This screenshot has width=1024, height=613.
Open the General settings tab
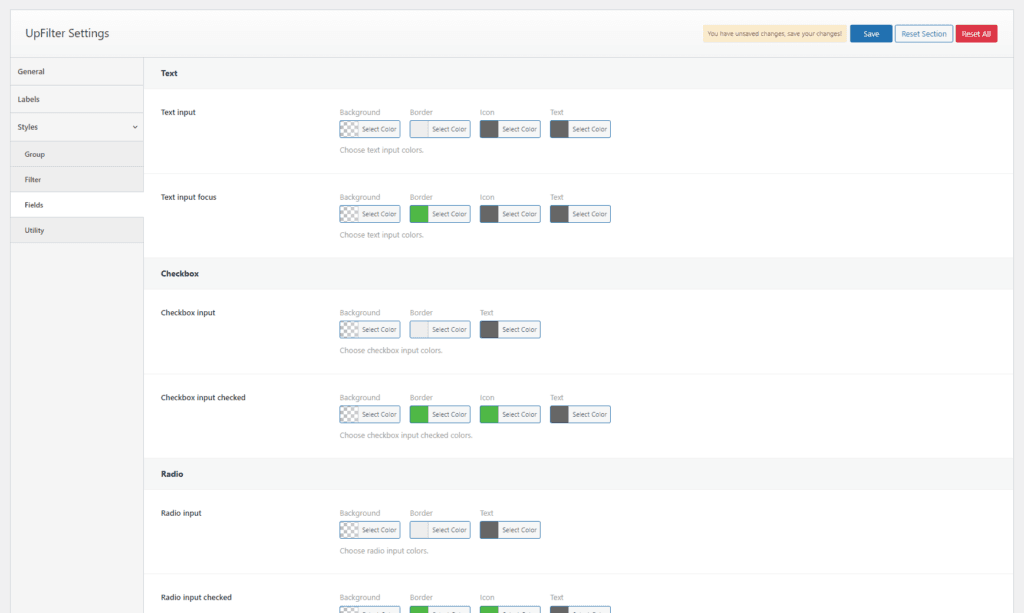pos(77,72)
